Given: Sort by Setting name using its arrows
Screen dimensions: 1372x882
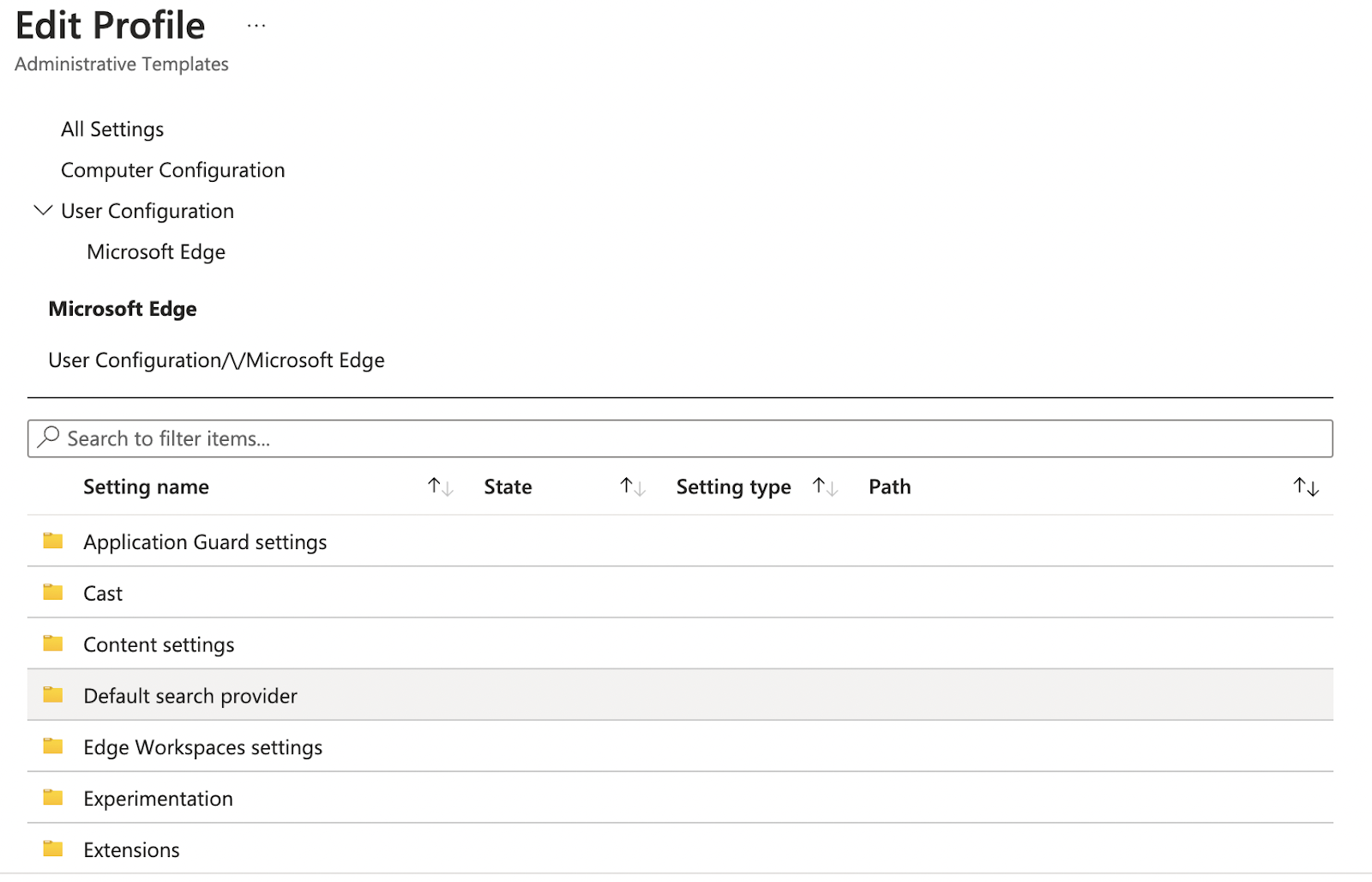Looking at the screenshot, I should point(441,487).
